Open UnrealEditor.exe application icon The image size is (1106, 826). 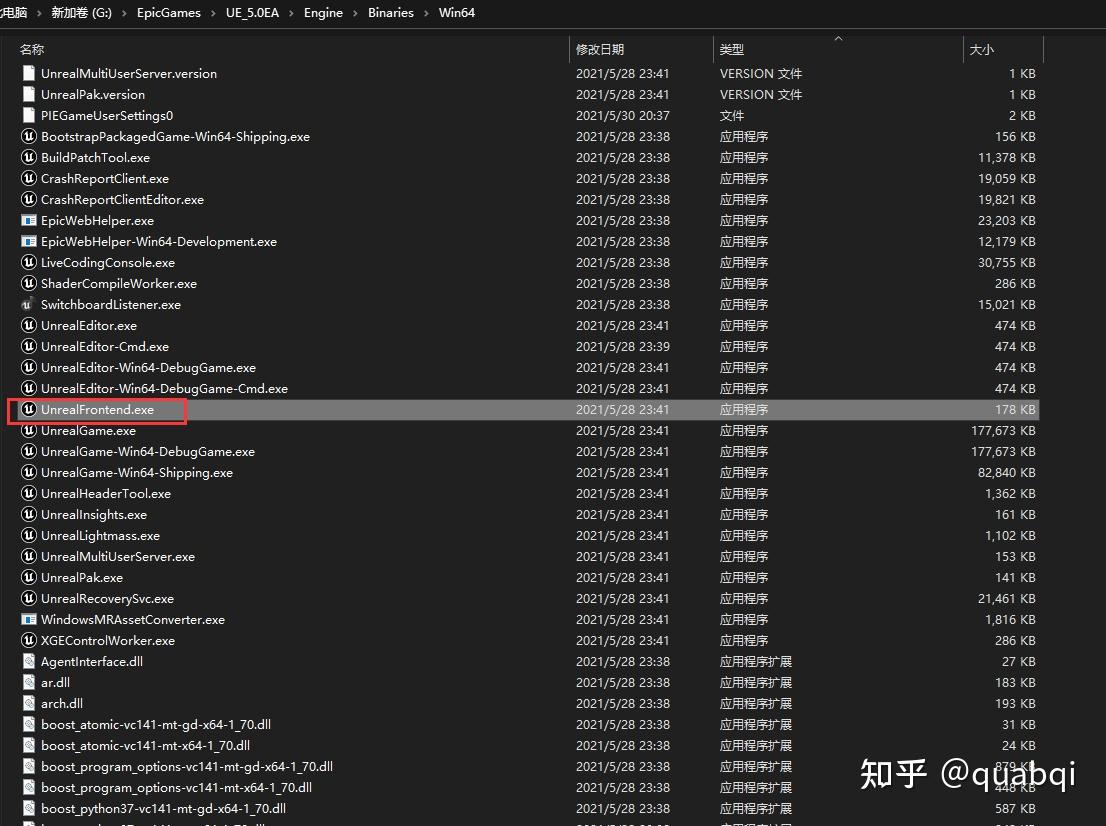click(x=28, y=325)
